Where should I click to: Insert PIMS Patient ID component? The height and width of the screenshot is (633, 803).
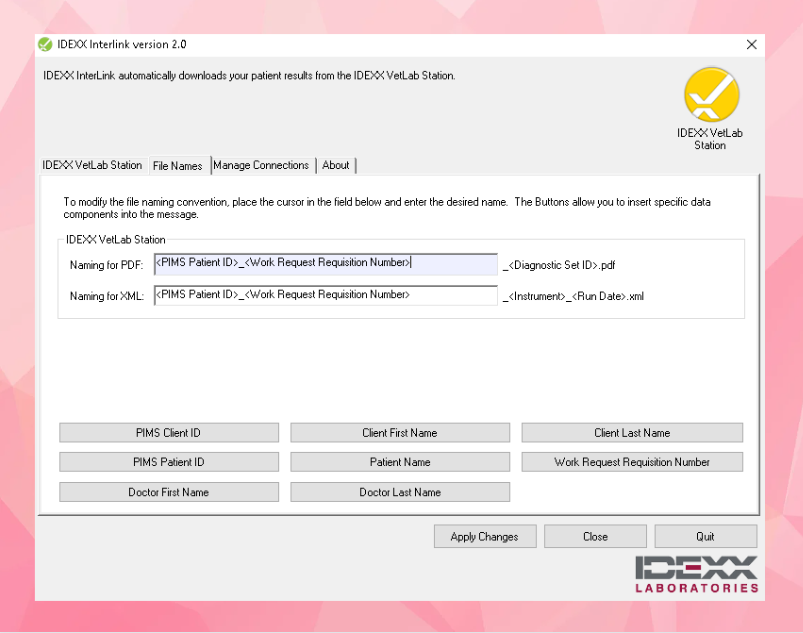point(169,462)
